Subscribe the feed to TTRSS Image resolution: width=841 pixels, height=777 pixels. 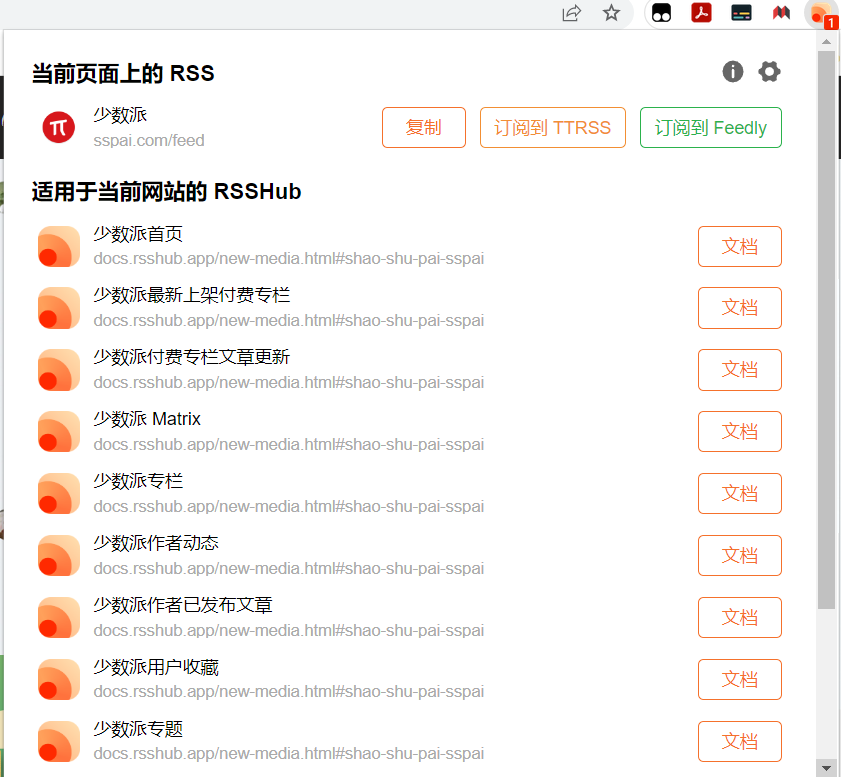point(552,128)
